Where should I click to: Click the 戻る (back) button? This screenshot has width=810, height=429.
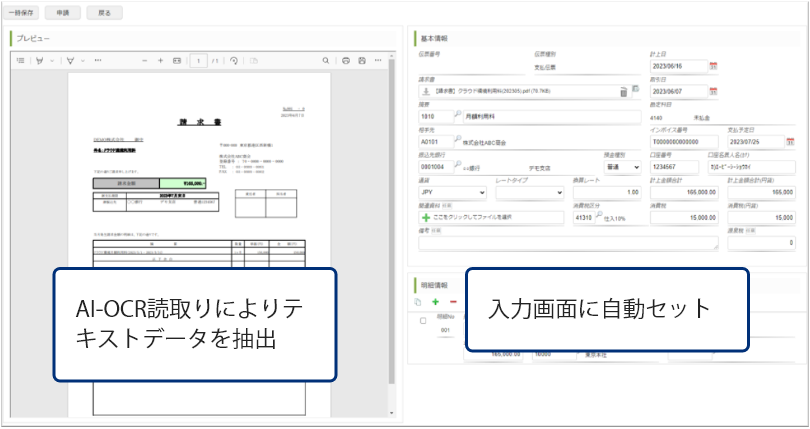(x=104, y=12)
